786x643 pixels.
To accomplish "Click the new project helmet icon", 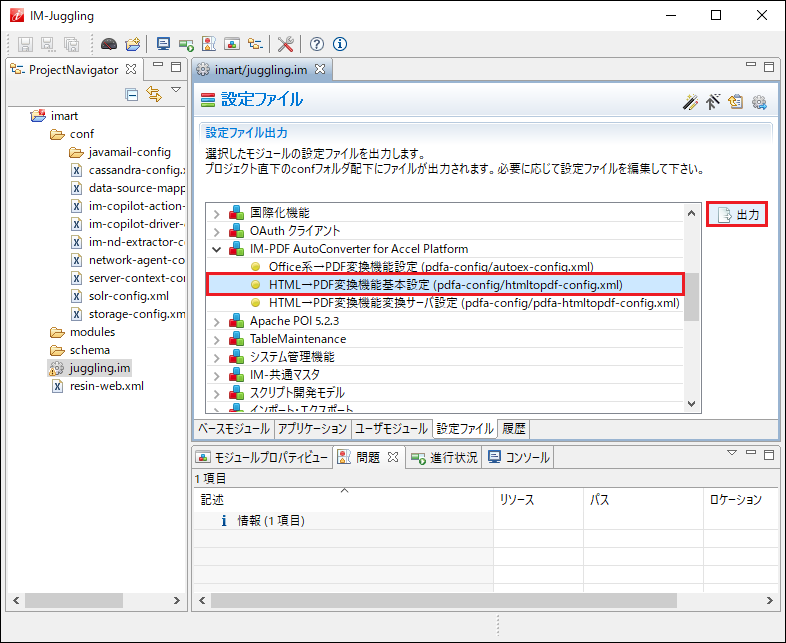I will tap(109, 44).
